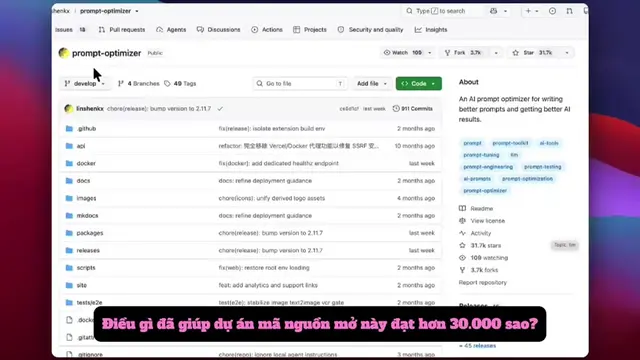Viewport: 640px width, 360px height.
Task: Select the prompt-engineering topic tag
Action: pyautogui.click(x=488, y=167)
